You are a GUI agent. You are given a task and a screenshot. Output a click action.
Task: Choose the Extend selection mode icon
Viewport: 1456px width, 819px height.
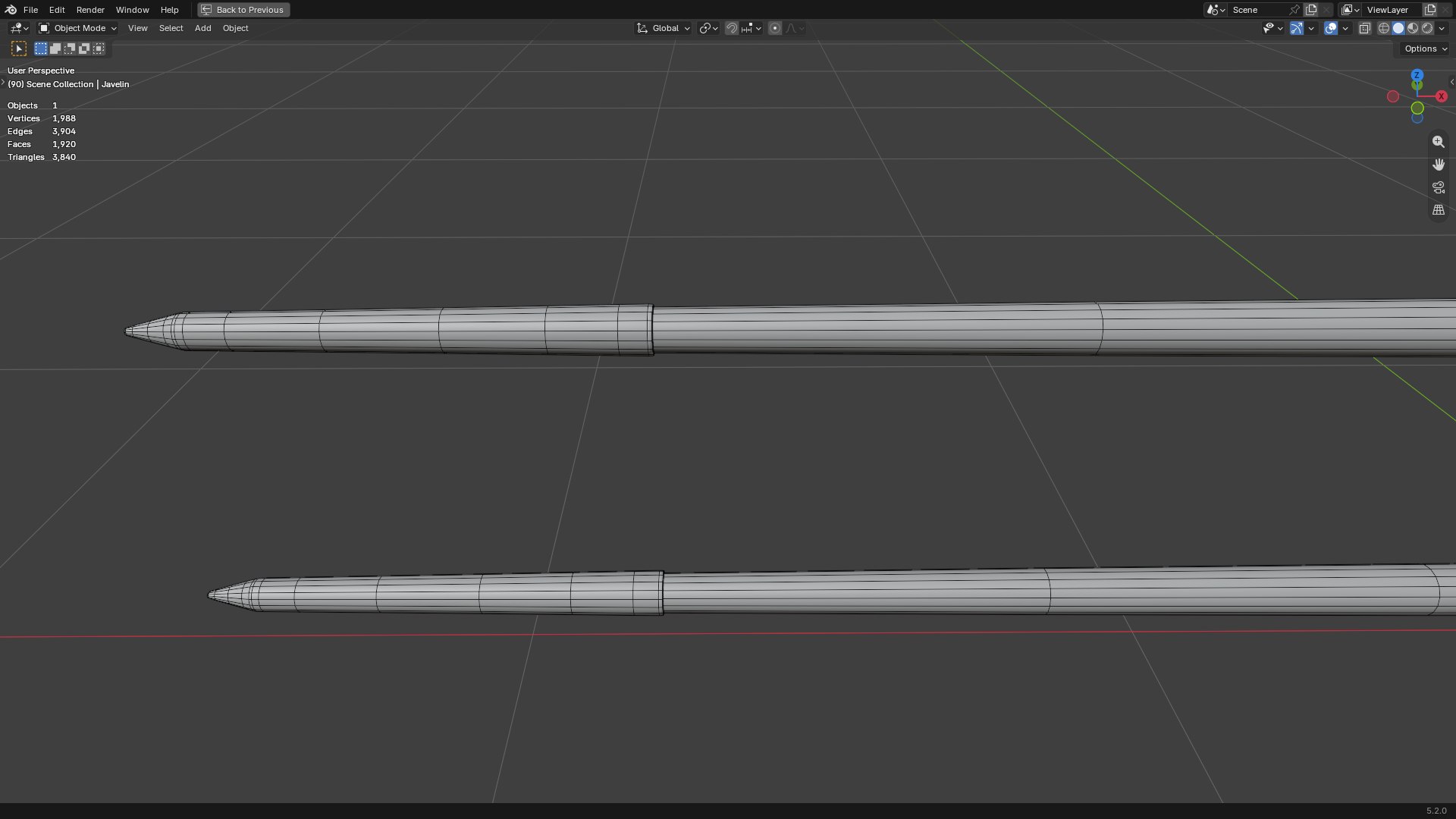click(x=55, y=49)
